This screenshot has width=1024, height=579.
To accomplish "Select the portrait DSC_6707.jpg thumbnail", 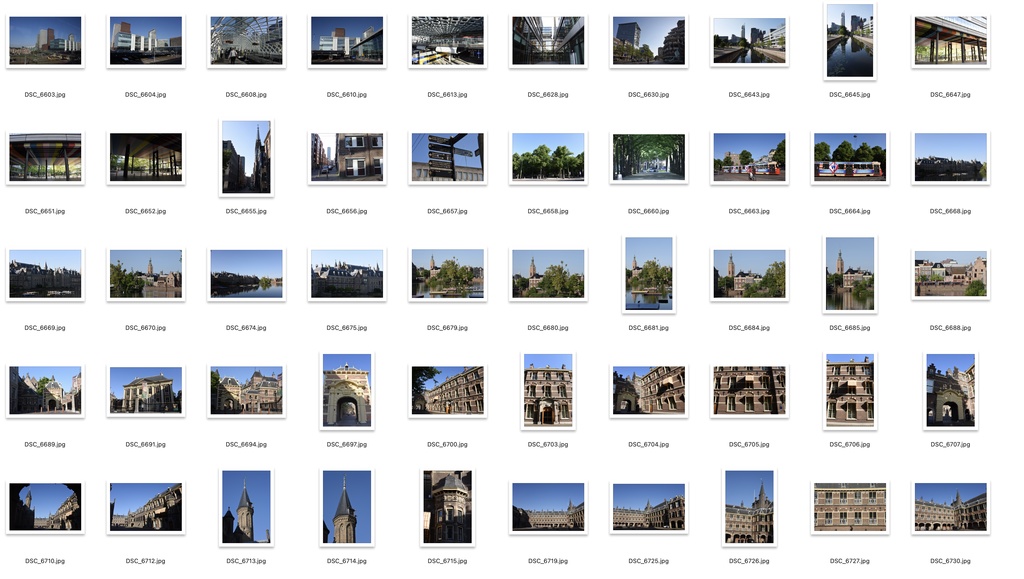I will (950, 390).
